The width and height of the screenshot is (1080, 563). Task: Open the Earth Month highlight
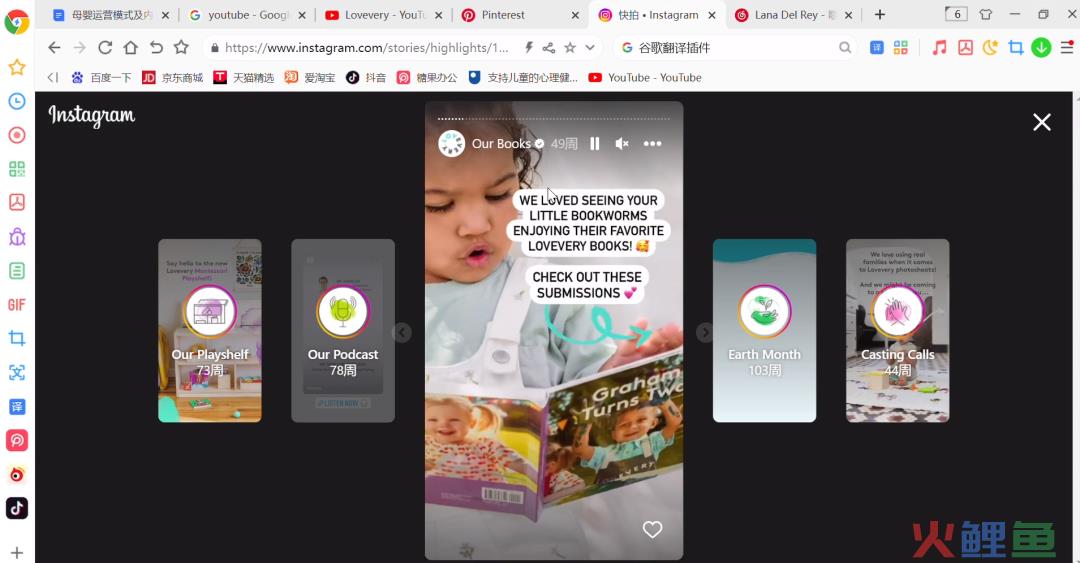(765, 330)
